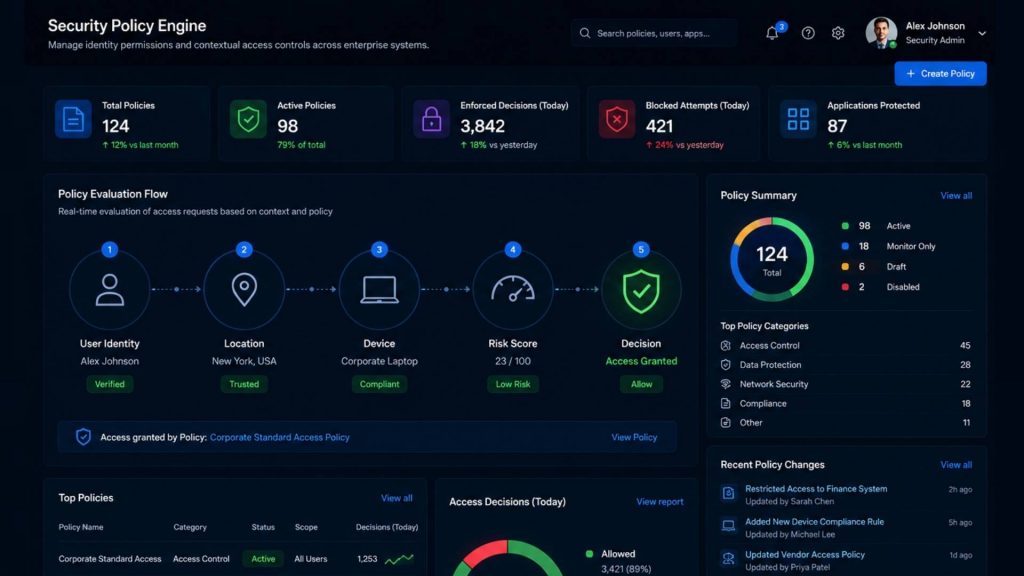1024x576 pixels.
Task: Click View all in Recent Policy Changes
Action: coord(956,465)
